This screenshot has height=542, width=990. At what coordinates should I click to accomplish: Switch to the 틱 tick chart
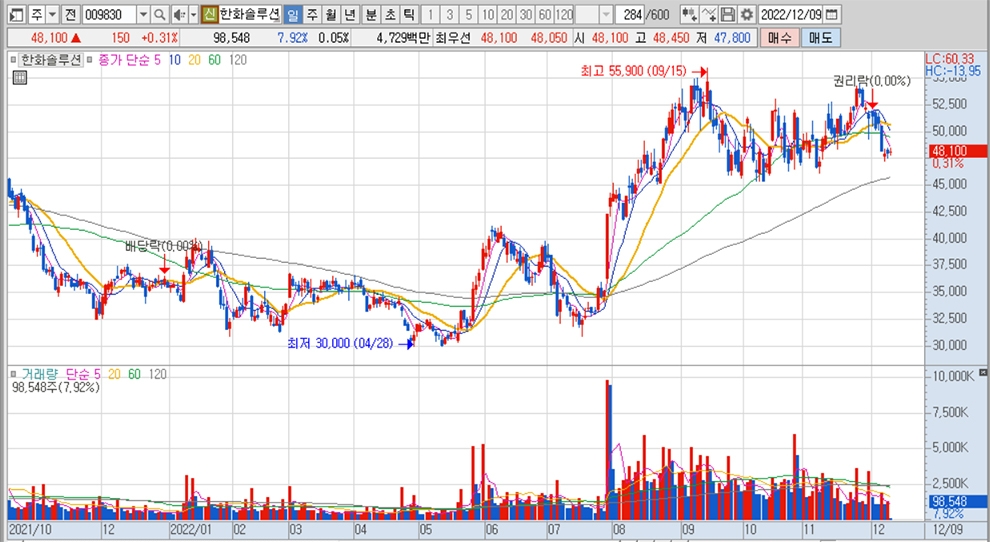pyautogui.click(x=409, y=14)
